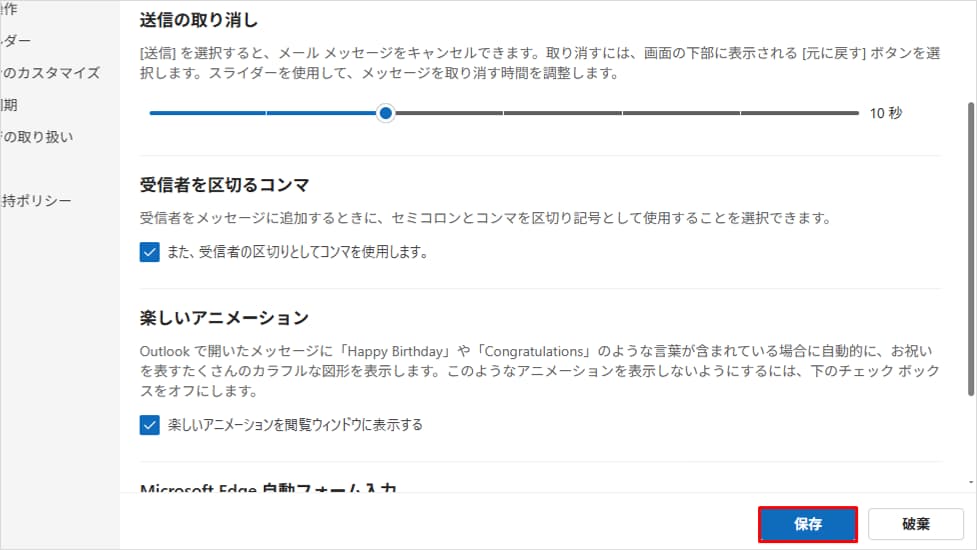Click the undo send slider handle

(386, 113)
